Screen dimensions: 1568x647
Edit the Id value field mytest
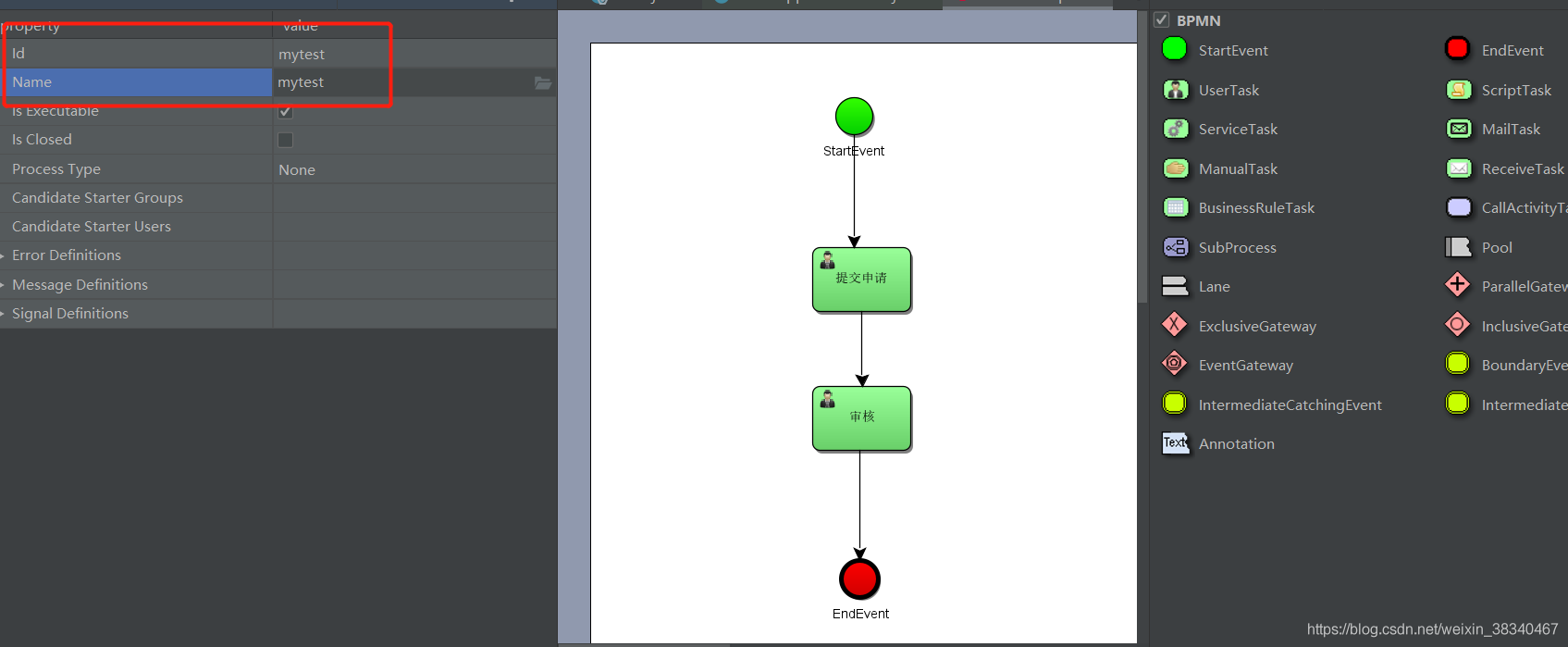[x=414, y=54]
